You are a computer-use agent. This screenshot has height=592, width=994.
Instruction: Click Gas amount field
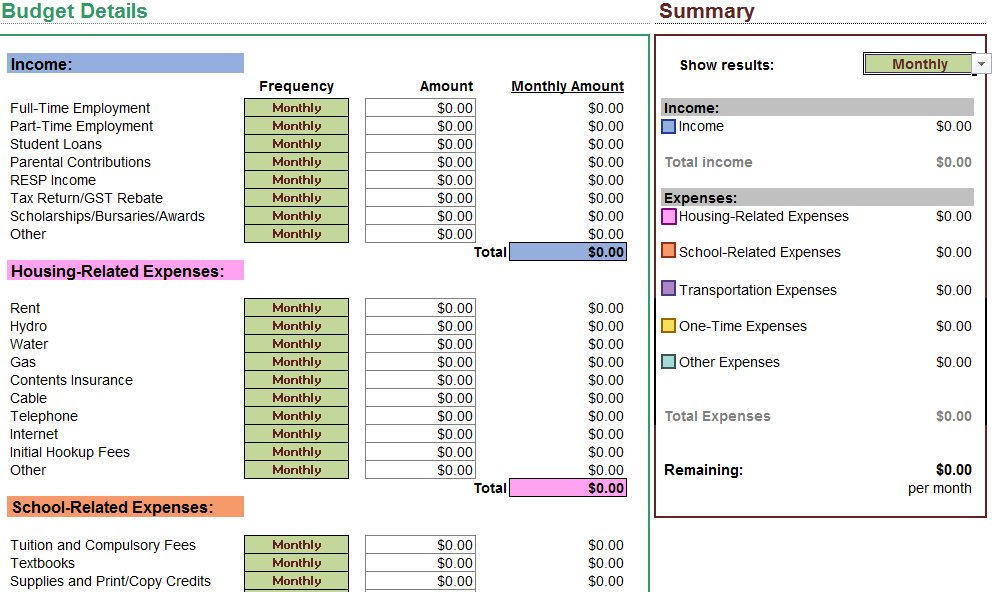point(420,362)
